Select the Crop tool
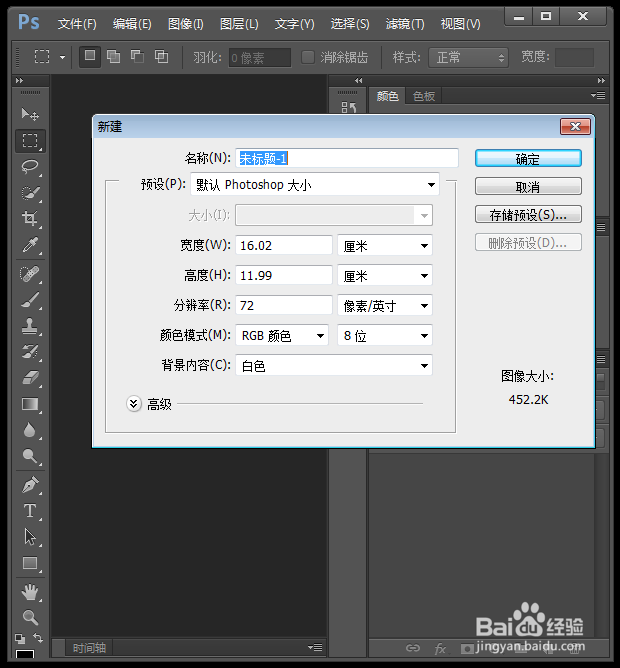 (x=30, y=219)
